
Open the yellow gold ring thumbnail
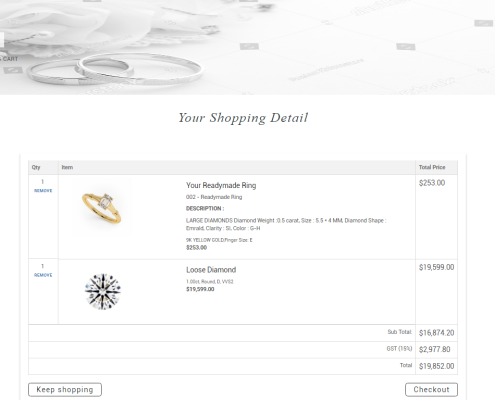(102, 207)
